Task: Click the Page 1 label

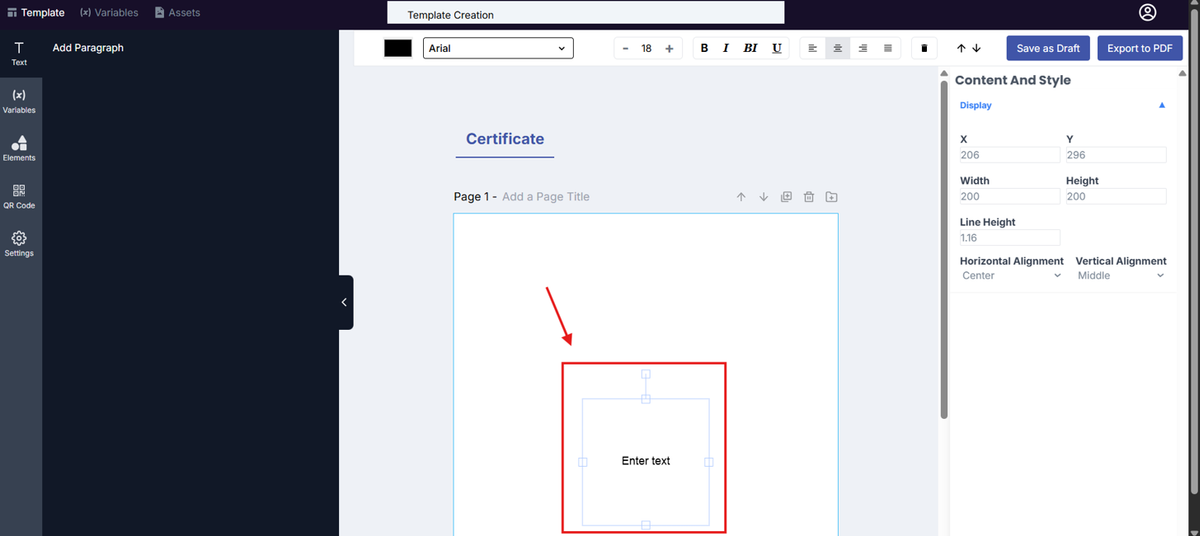Action: click(471, 197)
